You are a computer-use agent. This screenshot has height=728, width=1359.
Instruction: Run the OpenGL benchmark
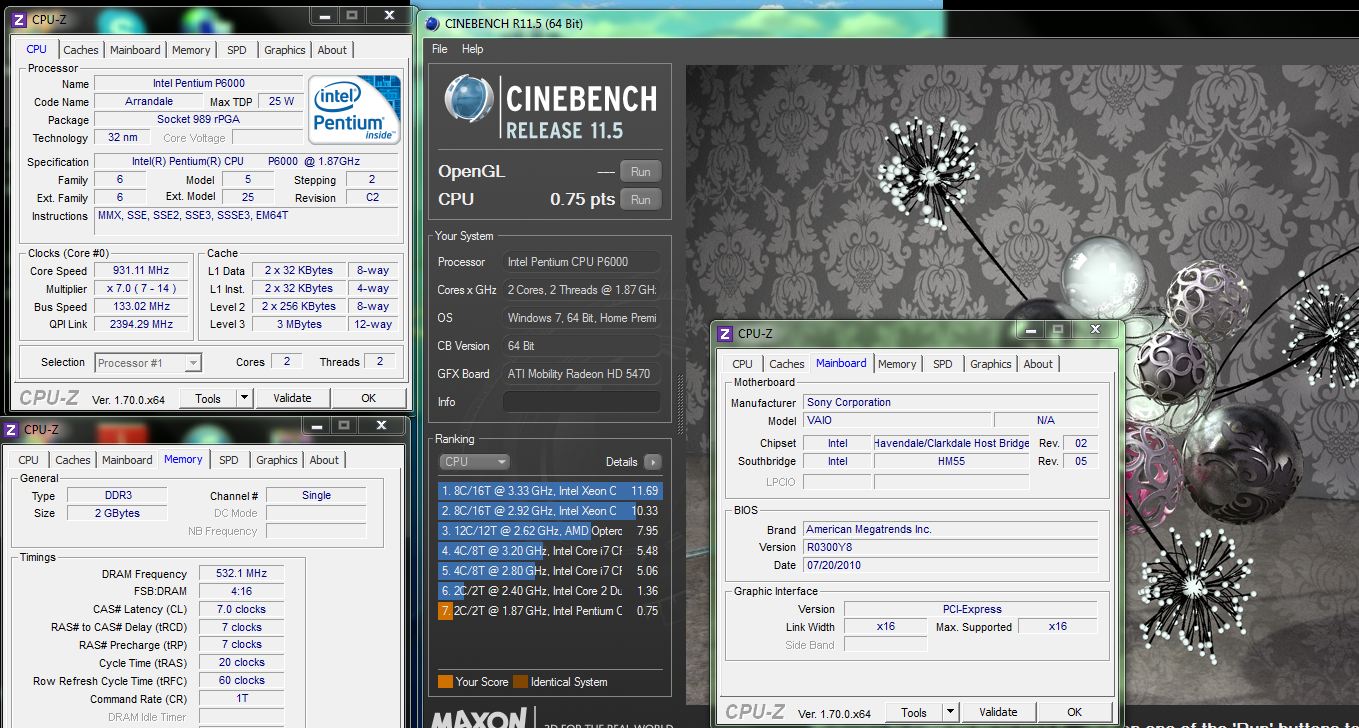pos(641,171)
